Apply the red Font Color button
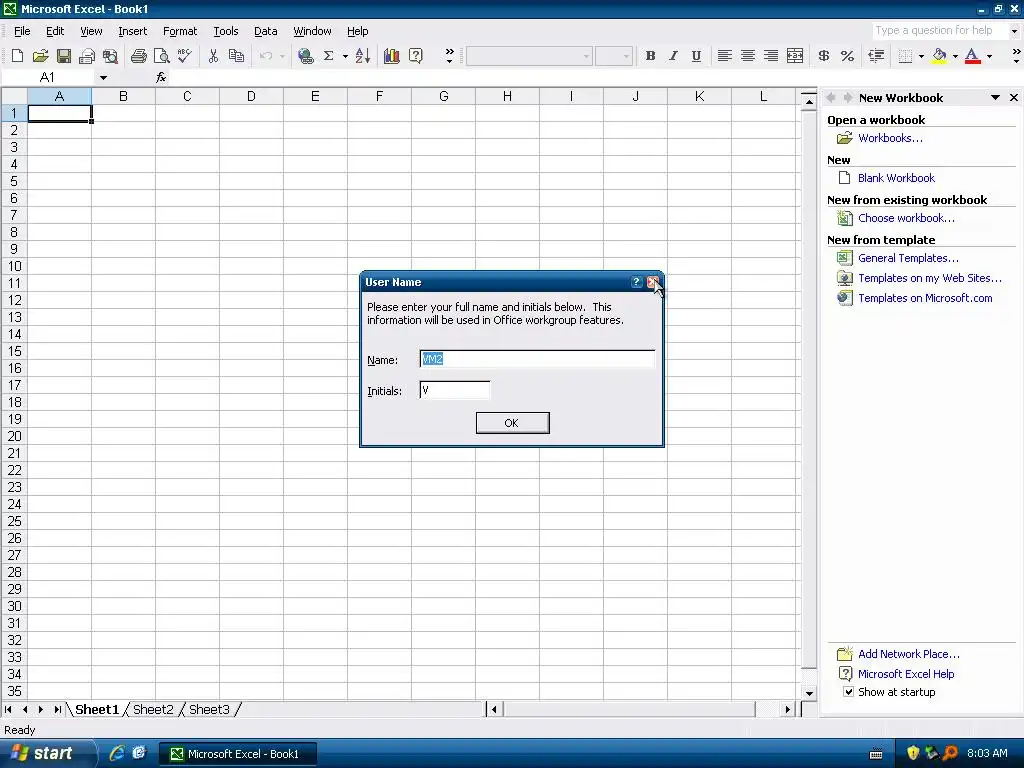Image resolution: width=1024 pixels, height=768 pixels. click(972, 56)
